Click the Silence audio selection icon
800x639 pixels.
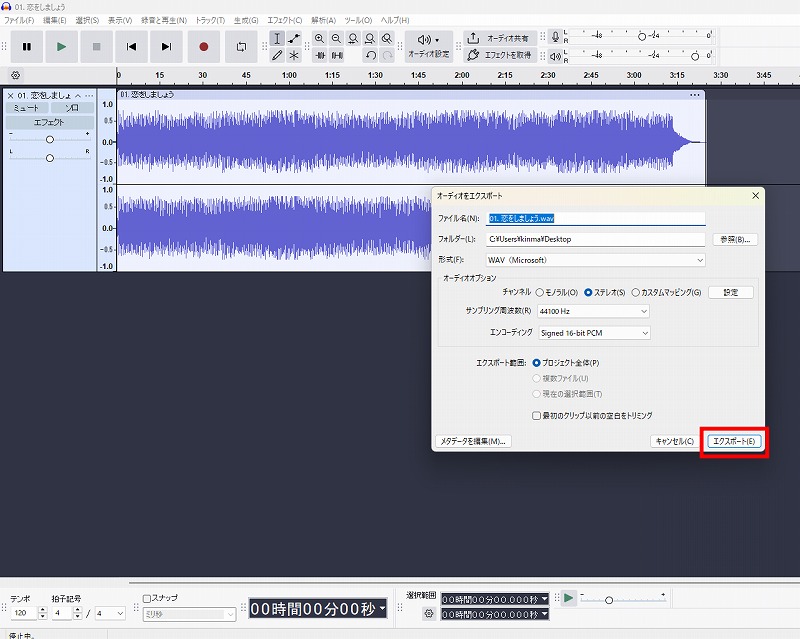click(x=337, y=55)
